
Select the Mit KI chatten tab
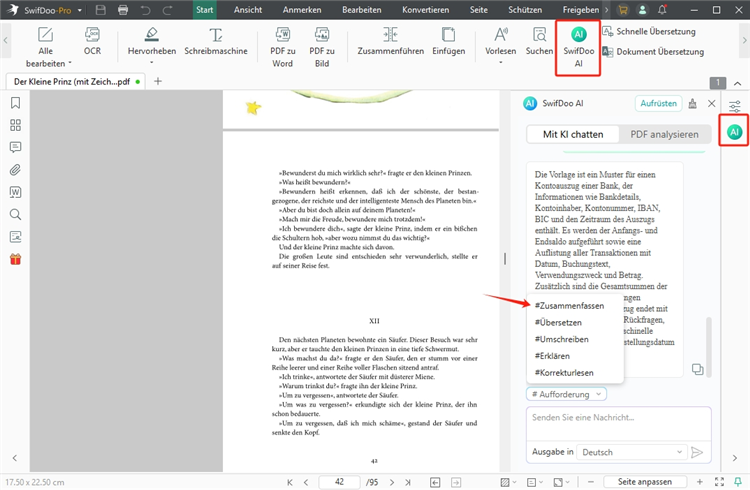pyautogui.click(x=573, y=134)
